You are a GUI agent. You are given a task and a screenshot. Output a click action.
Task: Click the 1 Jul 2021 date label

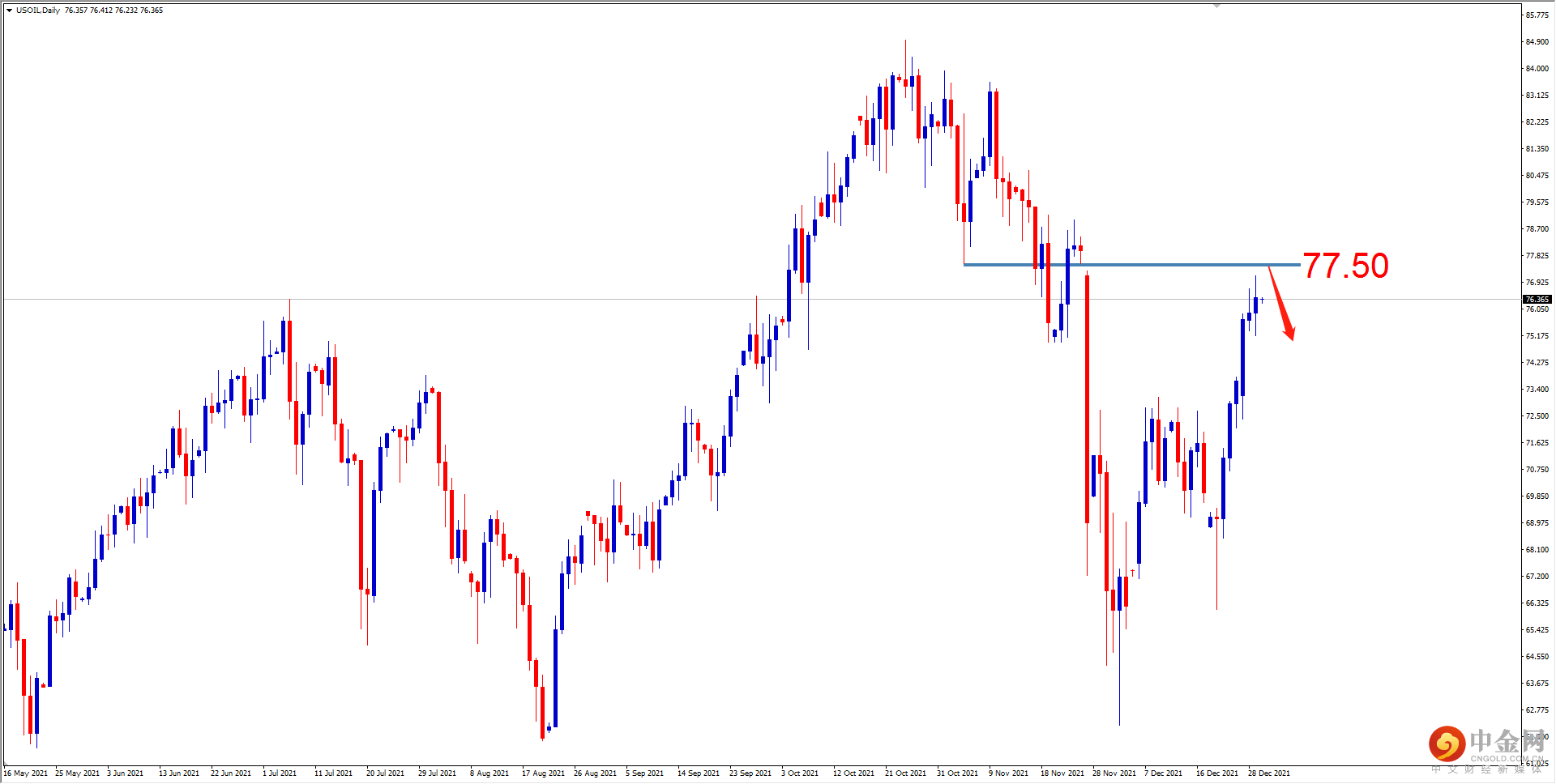pos(280,773)
